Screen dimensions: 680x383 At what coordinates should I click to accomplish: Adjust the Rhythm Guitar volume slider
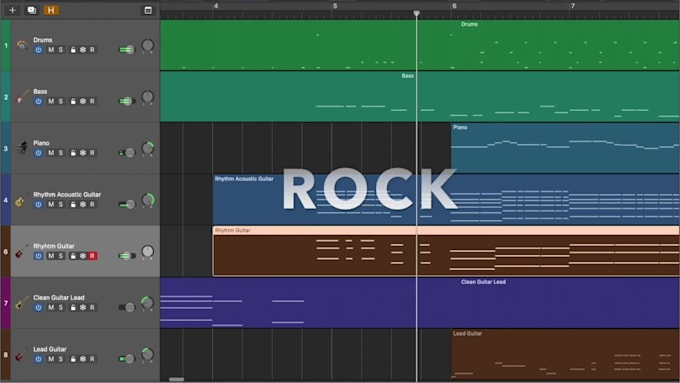(127, 256)
